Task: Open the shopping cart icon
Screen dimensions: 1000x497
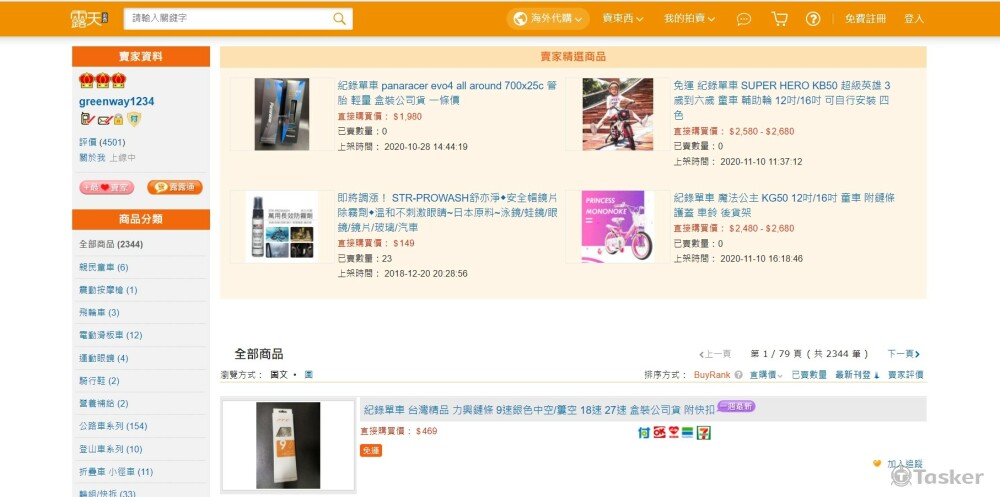Action: 779,19
